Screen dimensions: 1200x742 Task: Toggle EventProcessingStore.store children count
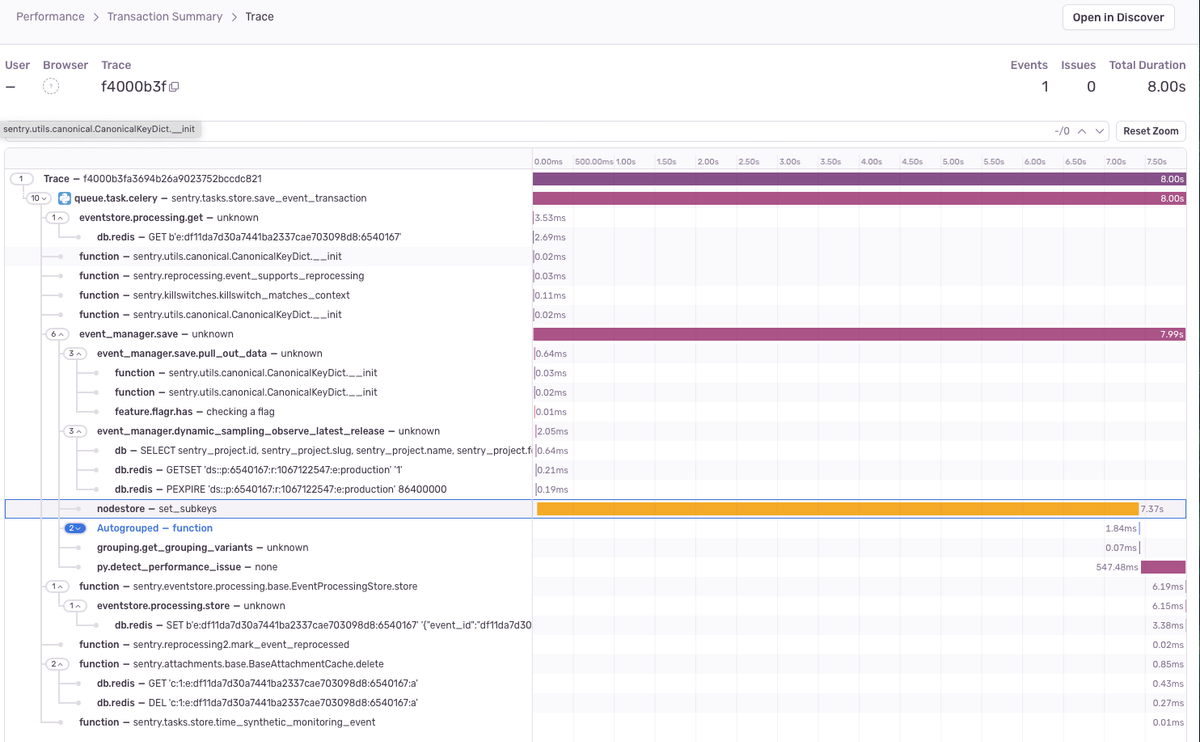(x=57, y=586)
